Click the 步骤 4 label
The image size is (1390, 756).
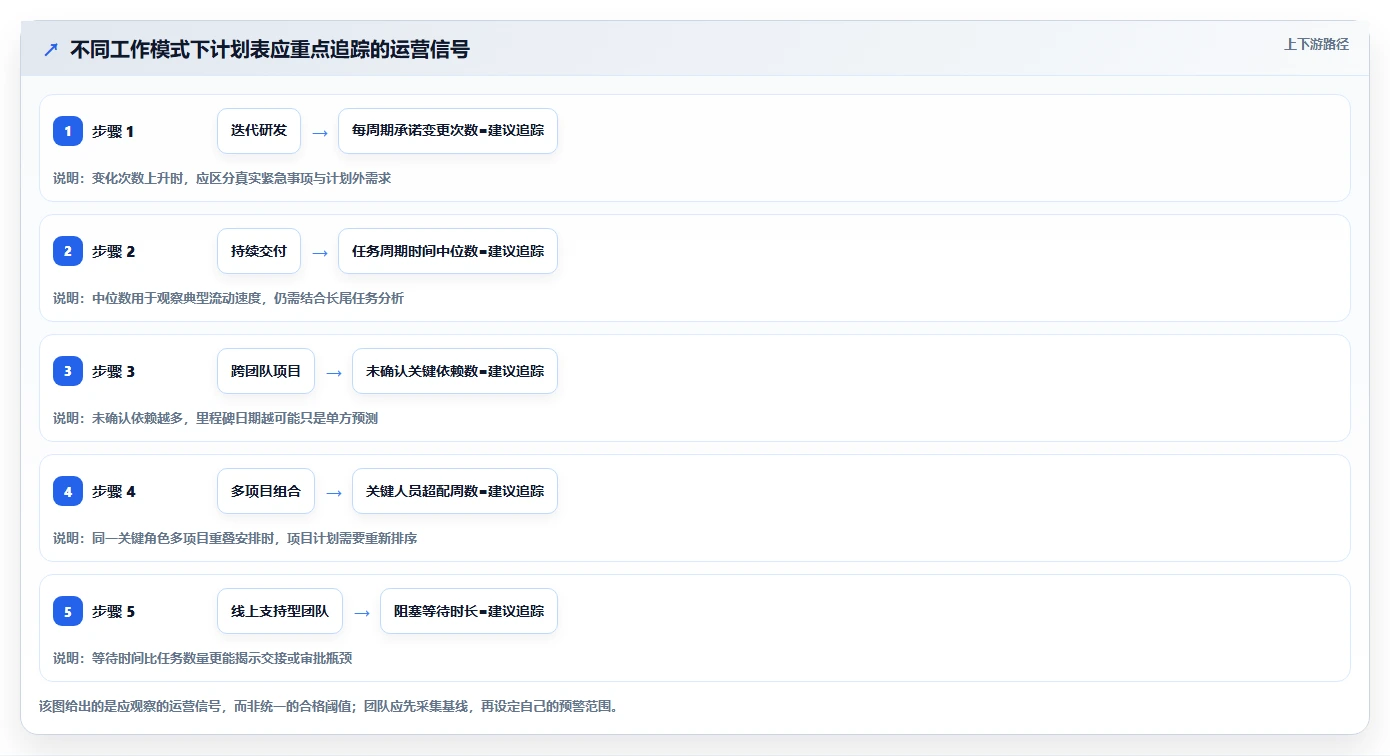click(x=113, y=492)
